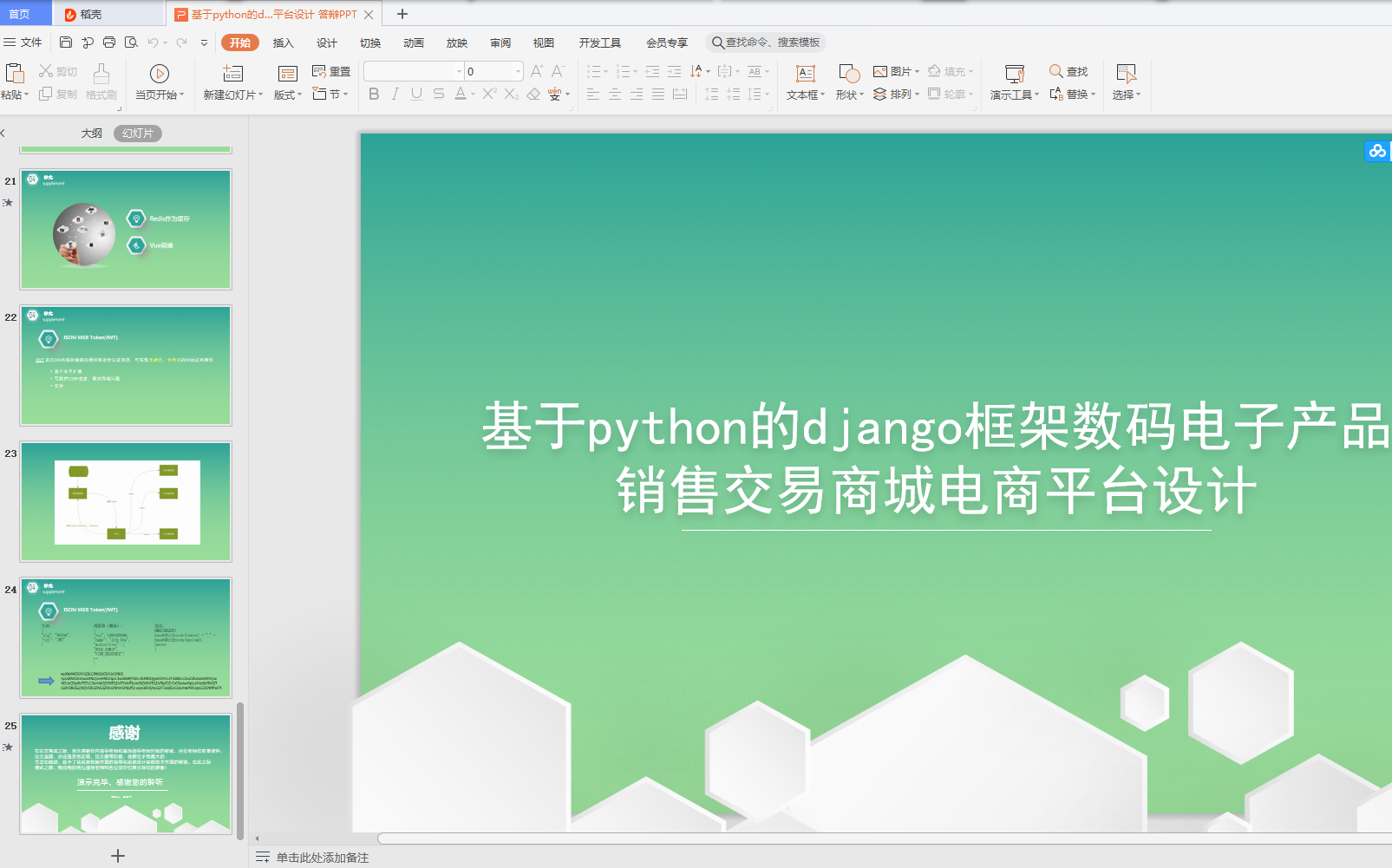Click the Decrease Font Size icon

pos(558,71)
